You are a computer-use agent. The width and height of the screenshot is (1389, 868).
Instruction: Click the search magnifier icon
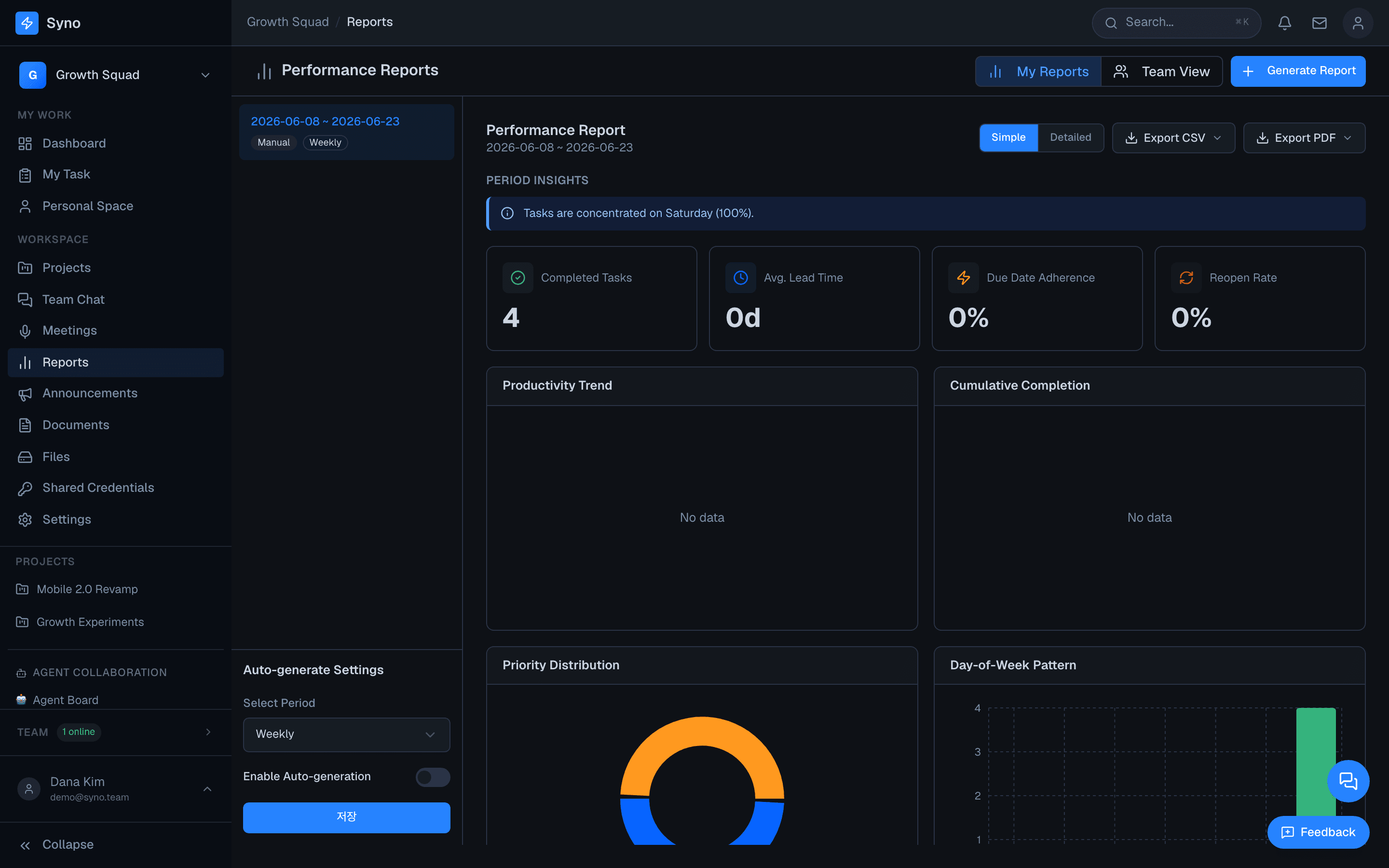1111,23
